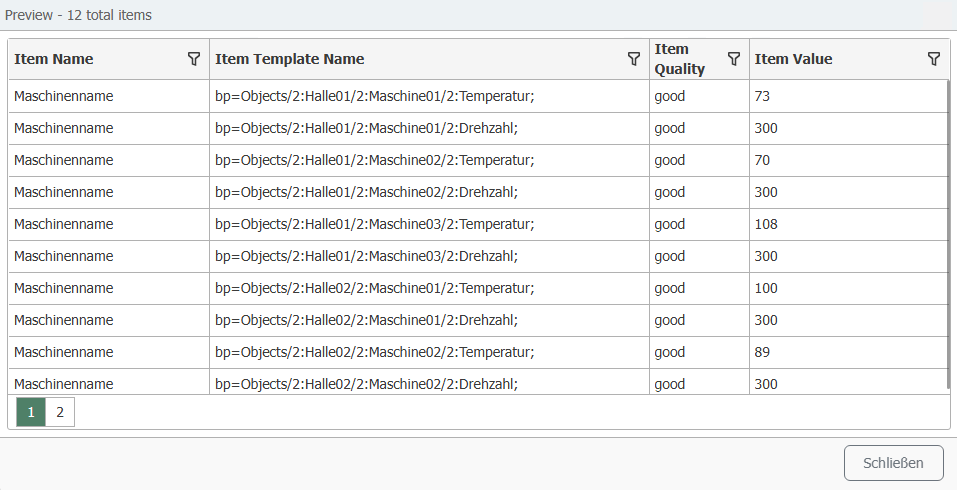Viewport: 957px width, 490px height.
Task: Open the Item Quality column filter
Action: point(734,59)
